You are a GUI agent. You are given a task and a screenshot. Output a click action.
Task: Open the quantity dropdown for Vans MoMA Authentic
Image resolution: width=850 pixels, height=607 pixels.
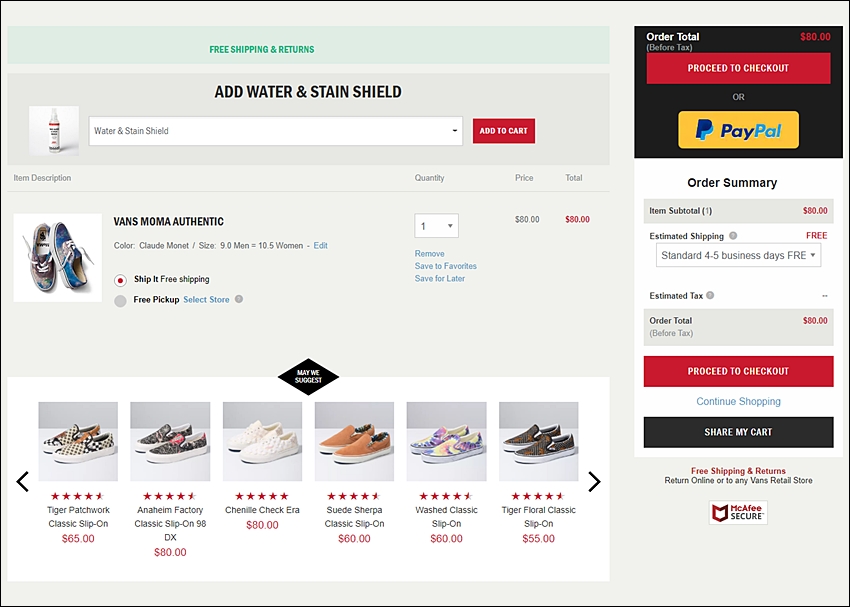pyautogui.click(x=436, y=226)
